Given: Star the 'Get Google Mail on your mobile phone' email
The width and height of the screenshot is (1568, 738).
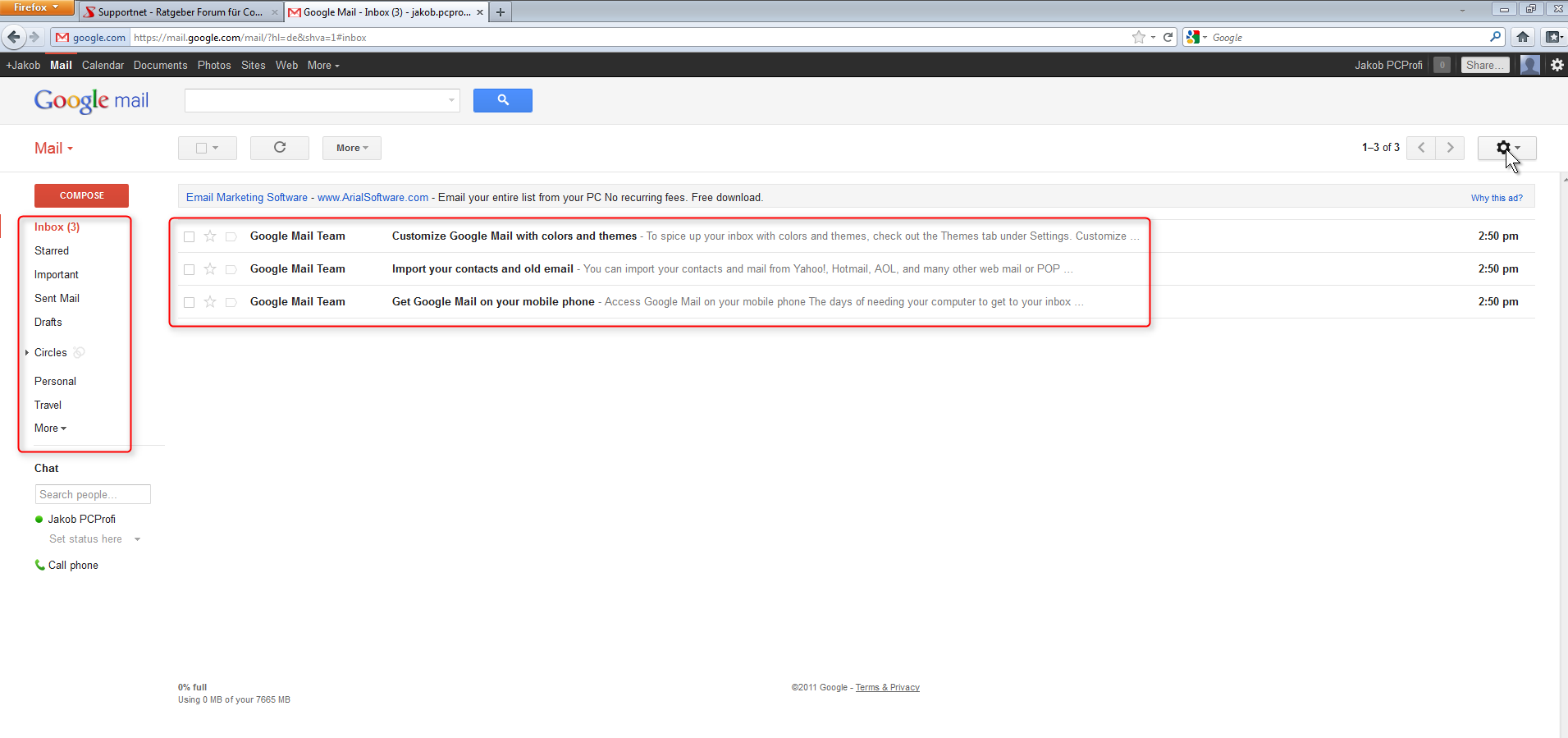Looking at the screenshot, I should (x=210, y=302).
